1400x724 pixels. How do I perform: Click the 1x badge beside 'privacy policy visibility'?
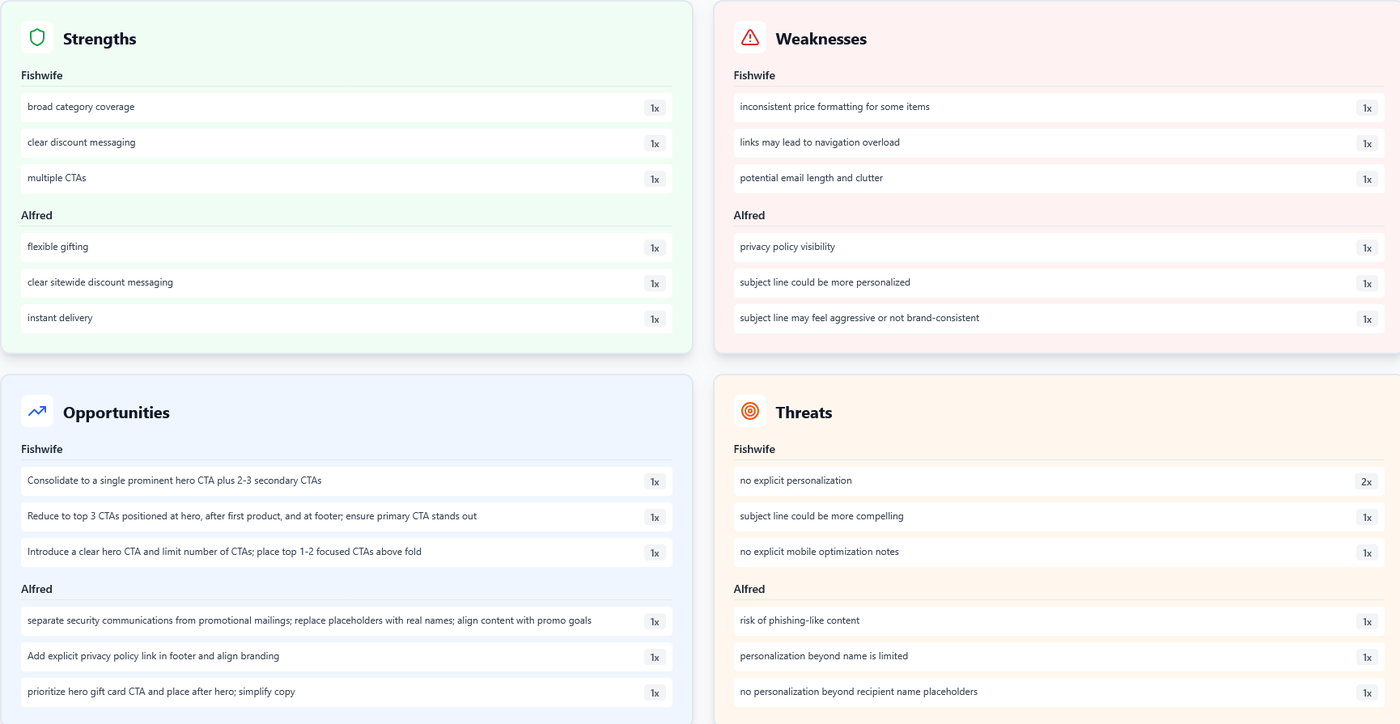point(1368,248)
